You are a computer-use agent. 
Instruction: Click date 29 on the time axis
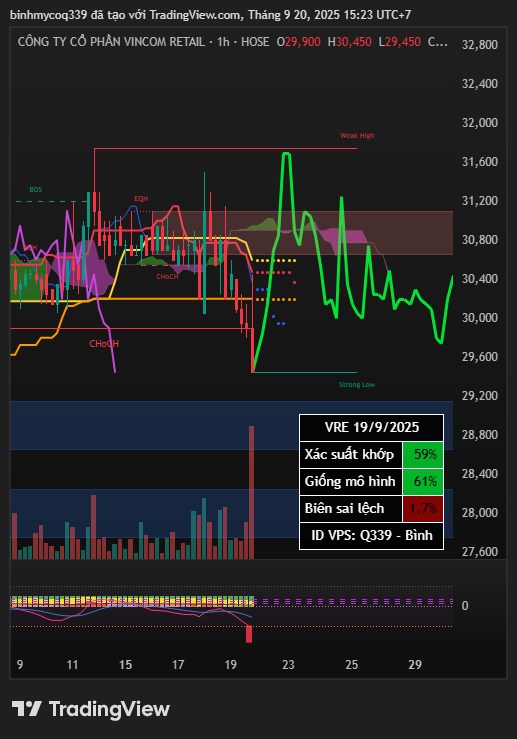[x=415, y=665]
